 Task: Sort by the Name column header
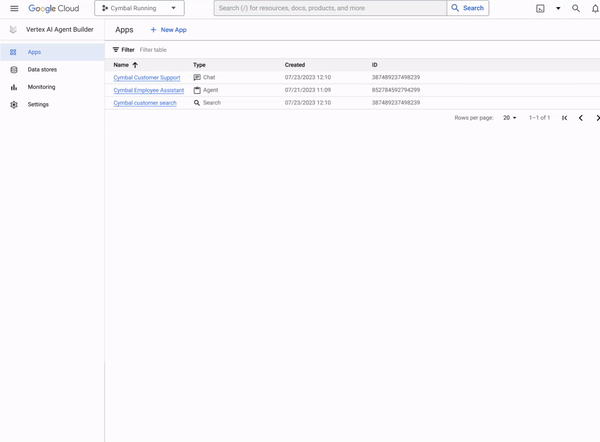[121, 65]
